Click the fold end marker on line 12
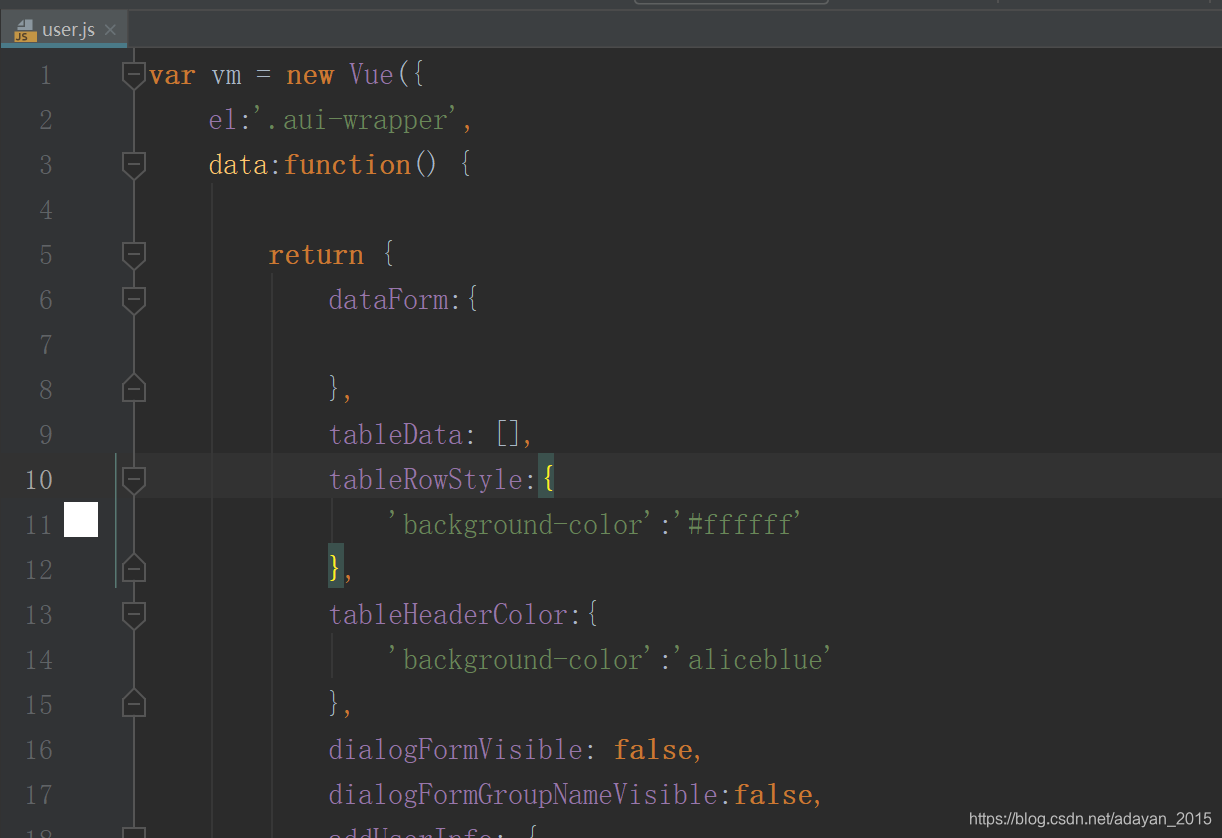Screen dimensions: 1222x838 coord(134,569)
